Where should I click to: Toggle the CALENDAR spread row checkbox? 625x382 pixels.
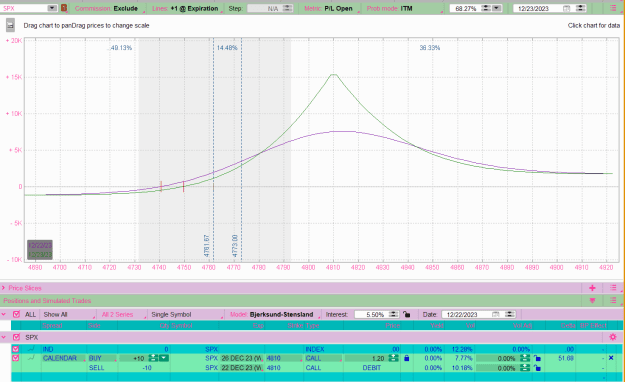click(x=16, y=358)
